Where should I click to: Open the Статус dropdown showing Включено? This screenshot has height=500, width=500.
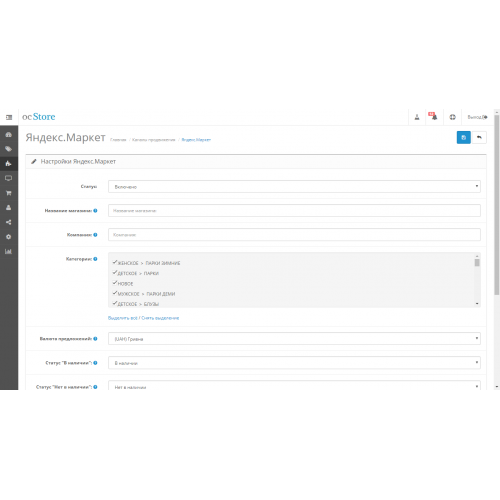click(294, 187)
